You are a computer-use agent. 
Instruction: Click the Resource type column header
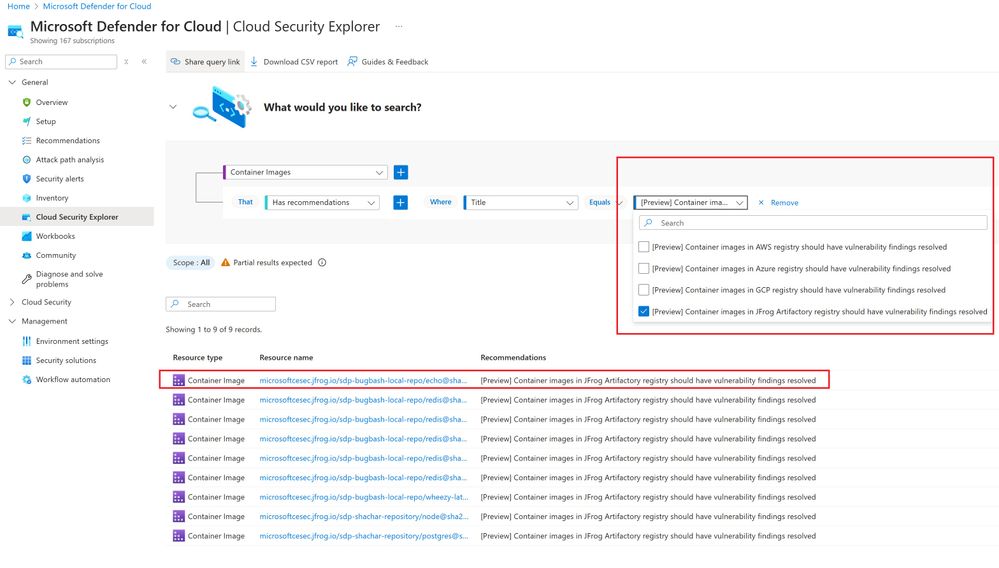[198, 358]
